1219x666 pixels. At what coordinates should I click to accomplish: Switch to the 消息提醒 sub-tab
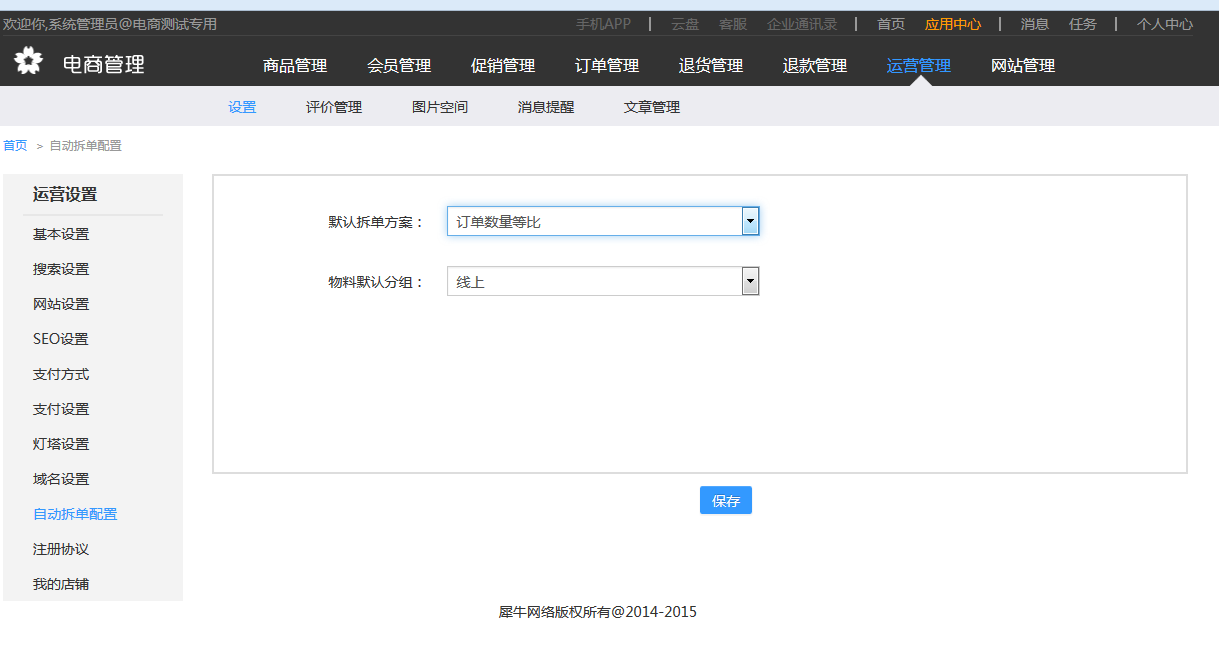coord(546,107)
